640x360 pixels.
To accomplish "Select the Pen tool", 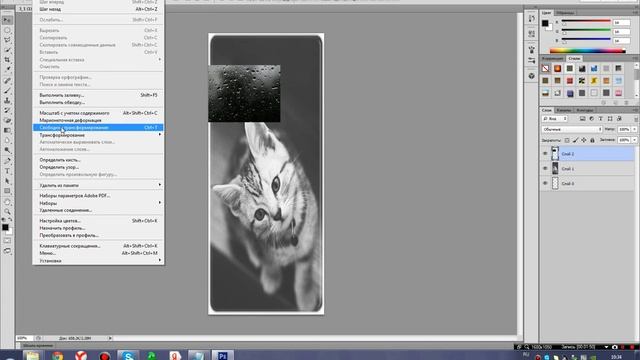I will (7, 161).
